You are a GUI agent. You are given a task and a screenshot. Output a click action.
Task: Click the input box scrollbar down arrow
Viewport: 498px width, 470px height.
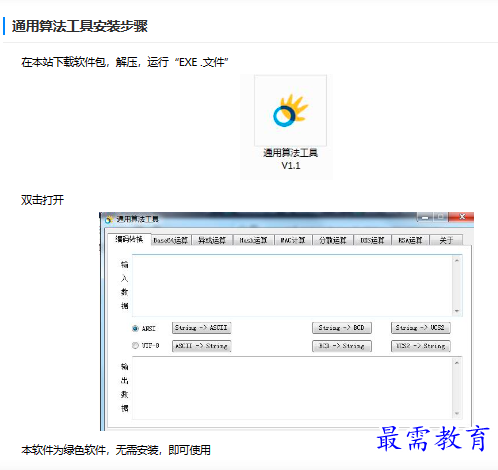457,311
